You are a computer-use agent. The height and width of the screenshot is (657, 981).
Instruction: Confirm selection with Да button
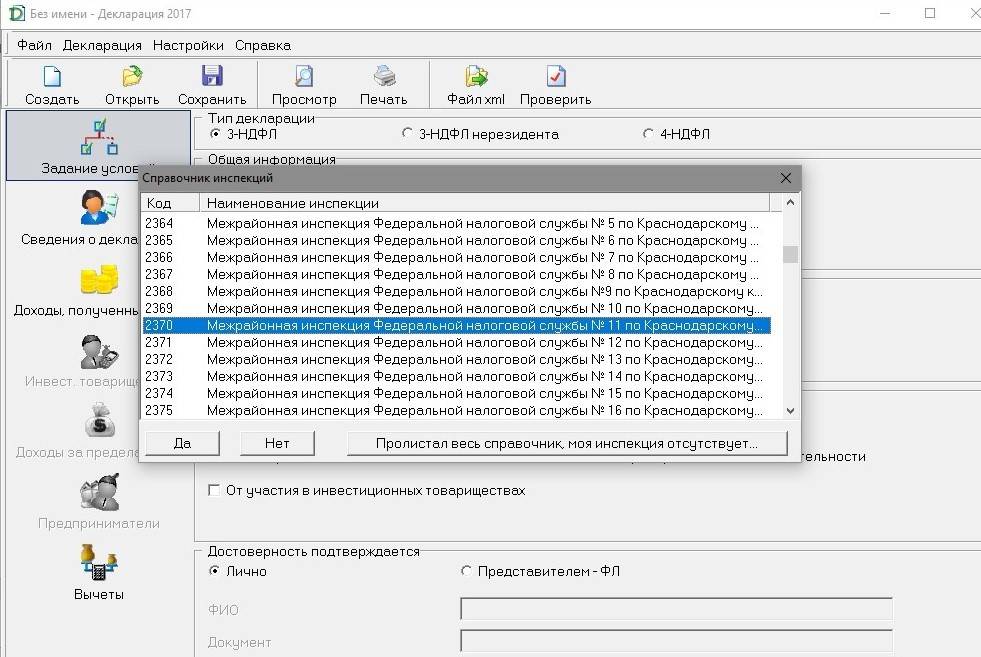(x=182, y=443)
